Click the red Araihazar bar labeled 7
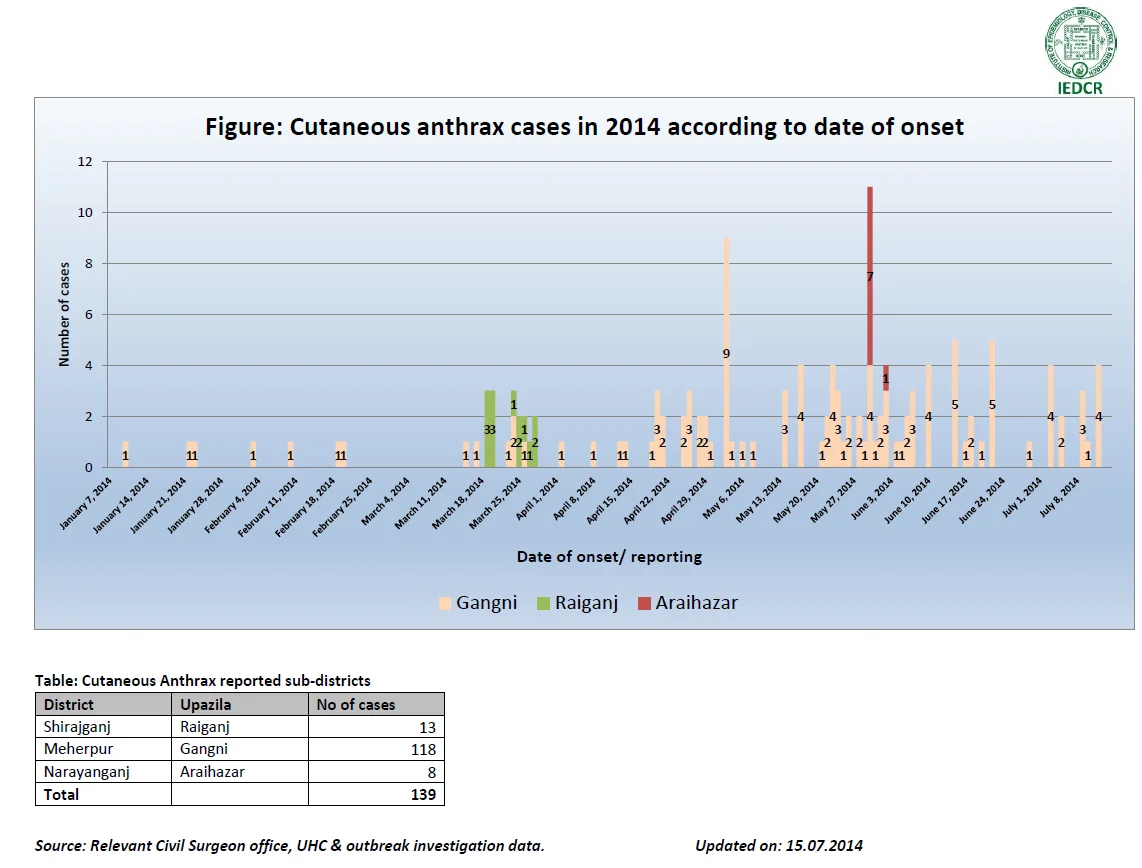1142x868 pixels. (x=870, y=276)
